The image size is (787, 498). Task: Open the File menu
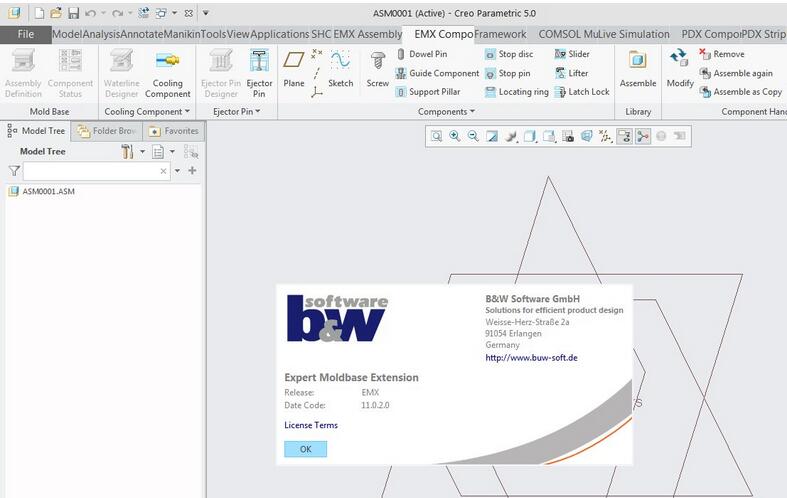point(26,34)
